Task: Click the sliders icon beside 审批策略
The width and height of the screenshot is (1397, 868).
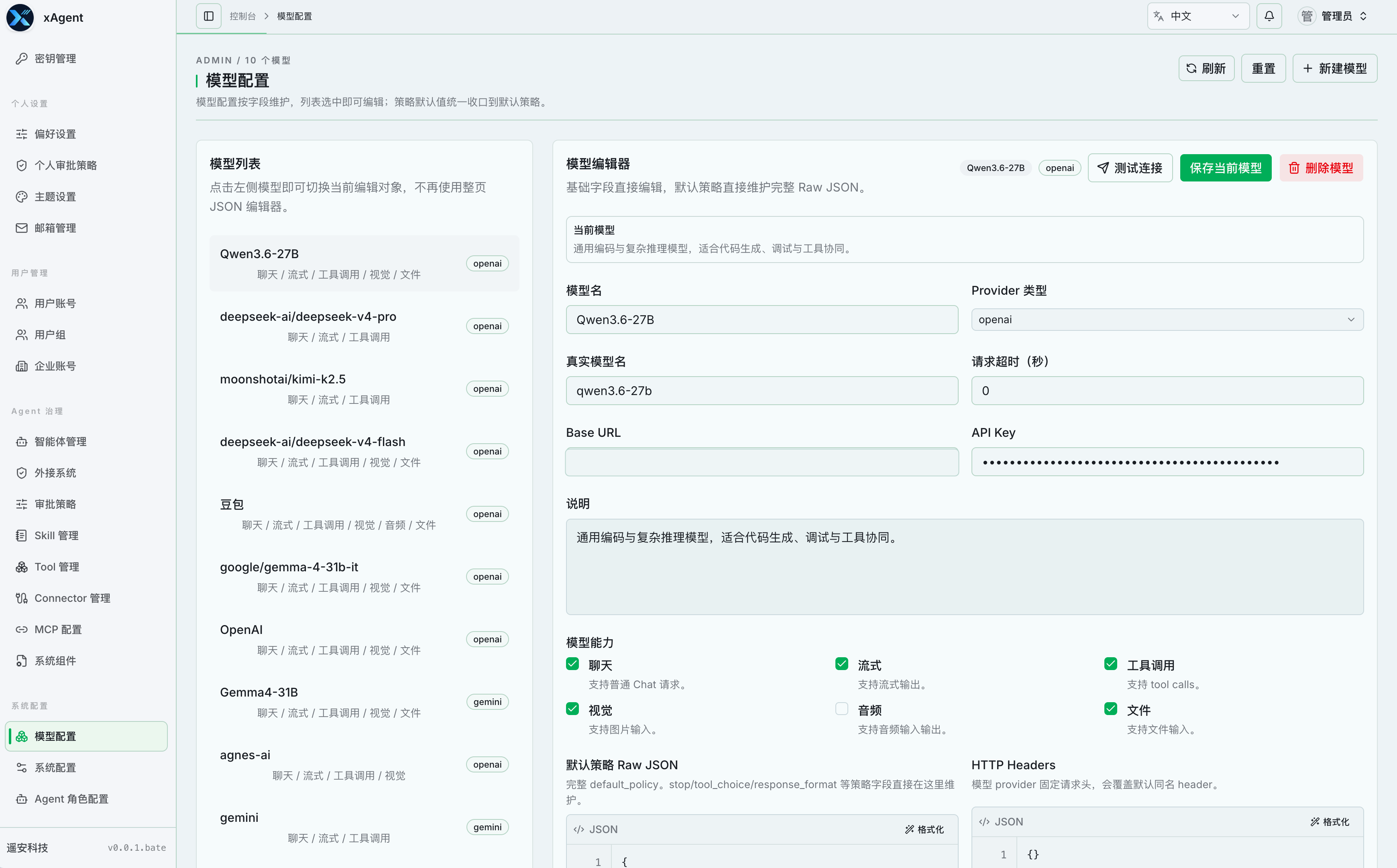Action: pos(22,504)
